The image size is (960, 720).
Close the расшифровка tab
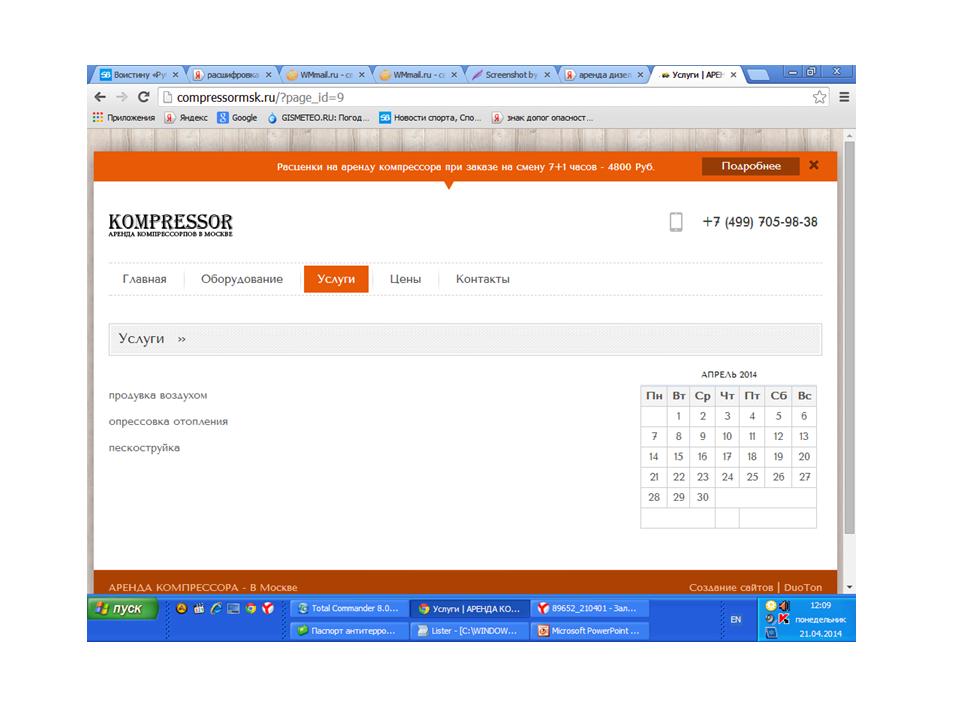point(268,75)
